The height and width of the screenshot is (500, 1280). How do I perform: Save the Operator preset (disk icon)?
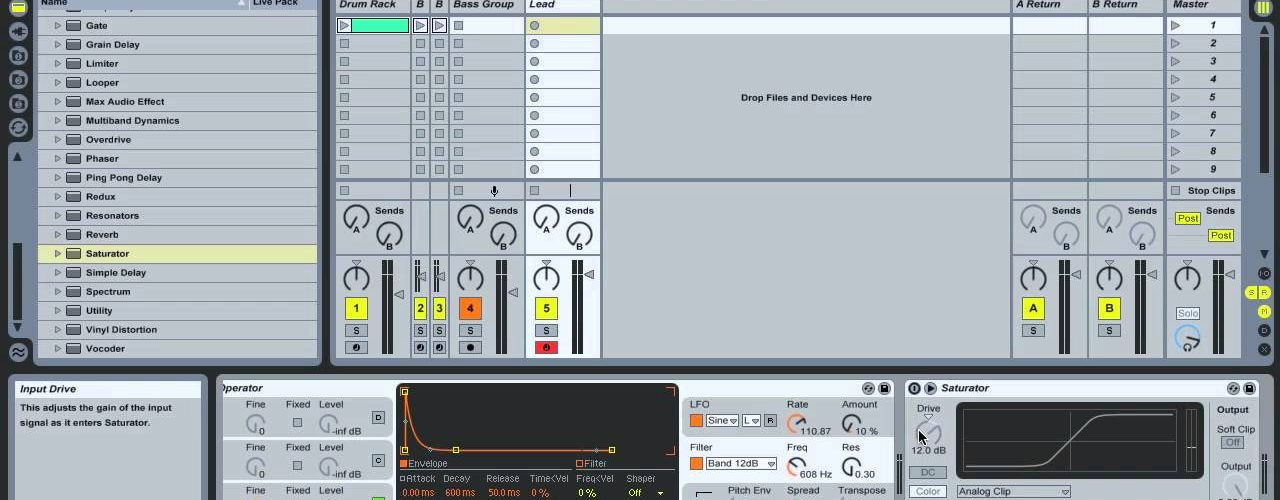click(x=884, y=388)
